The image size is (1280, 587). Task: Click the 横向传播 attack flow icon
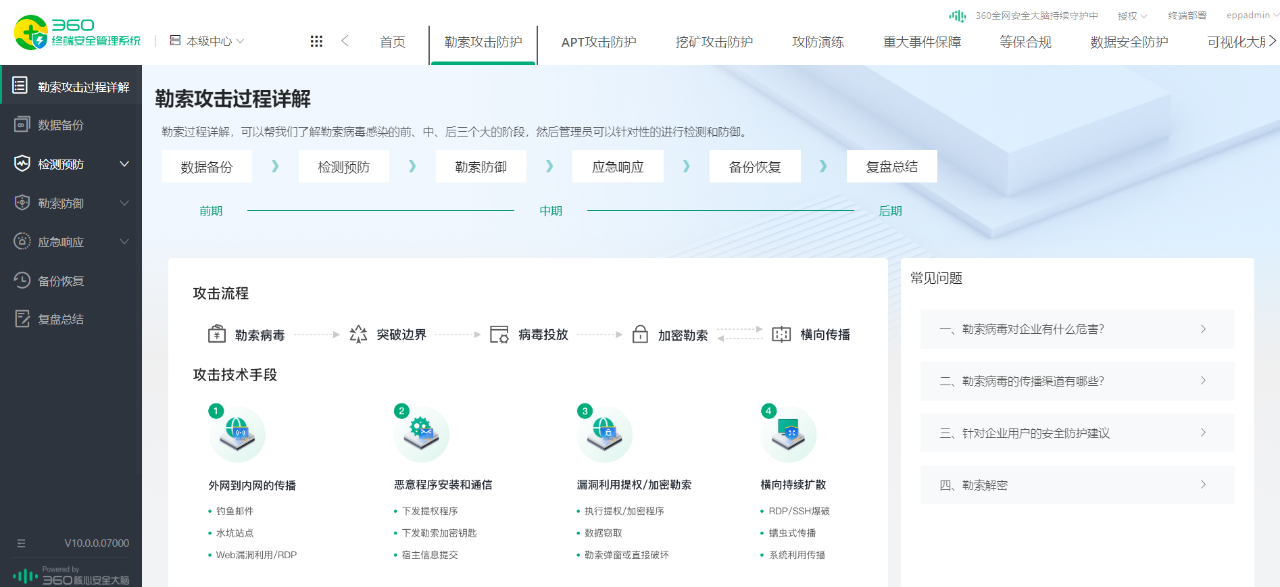click(x=782, y=334)
